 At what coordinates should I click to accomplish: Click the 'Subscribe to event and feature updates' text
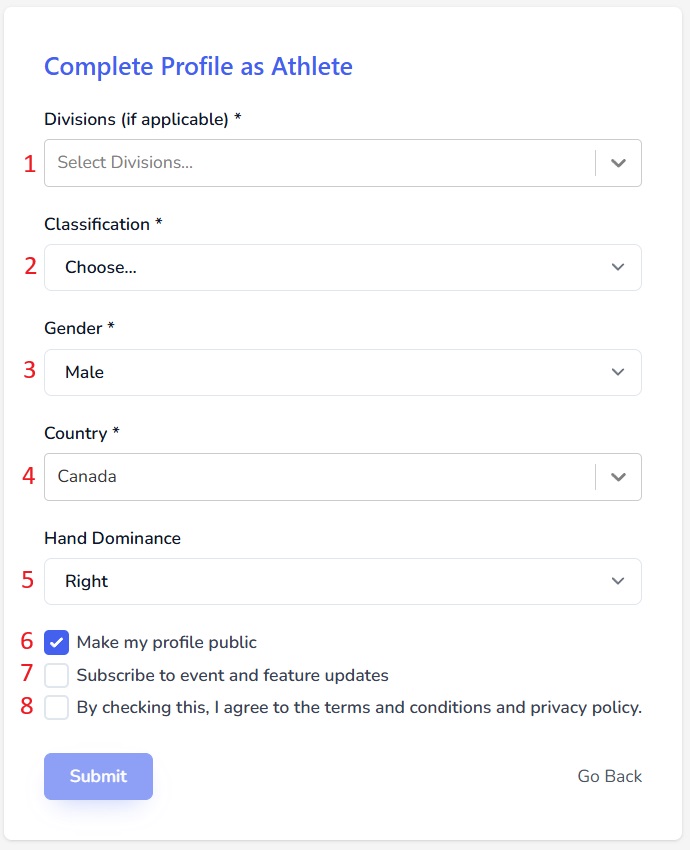tap(232, 675)
